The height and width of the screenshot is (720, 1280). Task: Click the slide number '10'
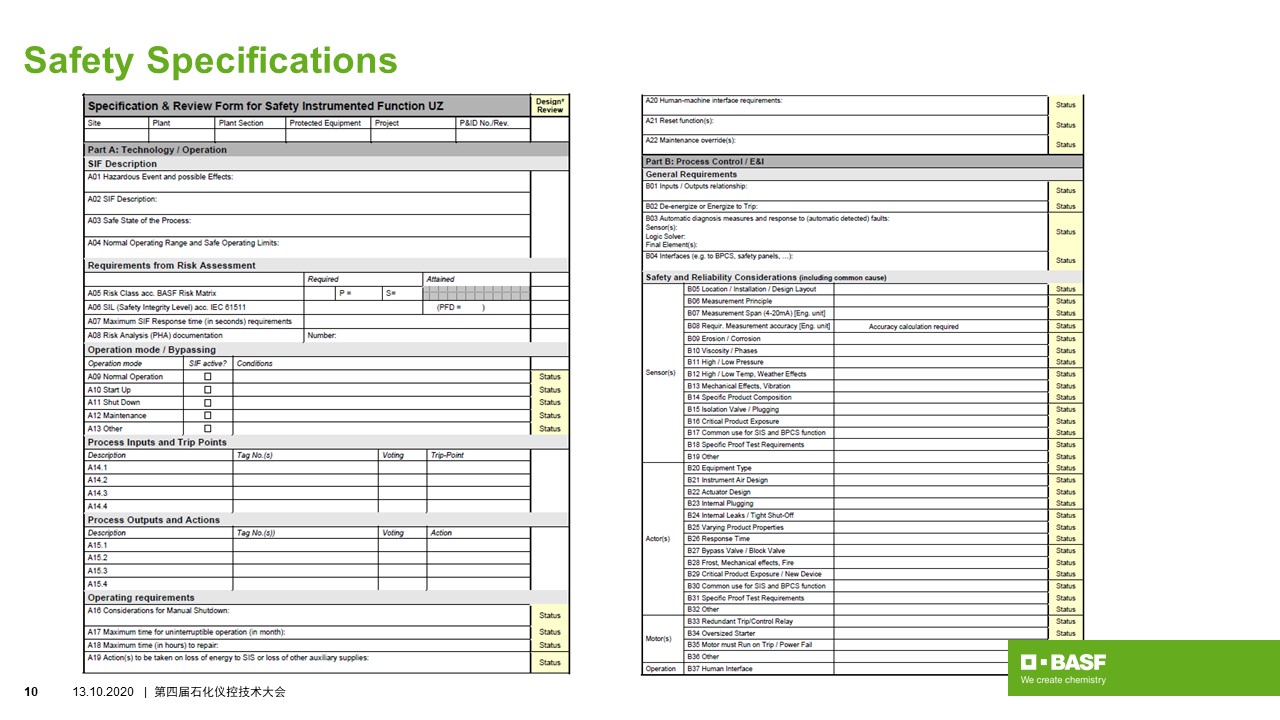(x=31, y=692)
